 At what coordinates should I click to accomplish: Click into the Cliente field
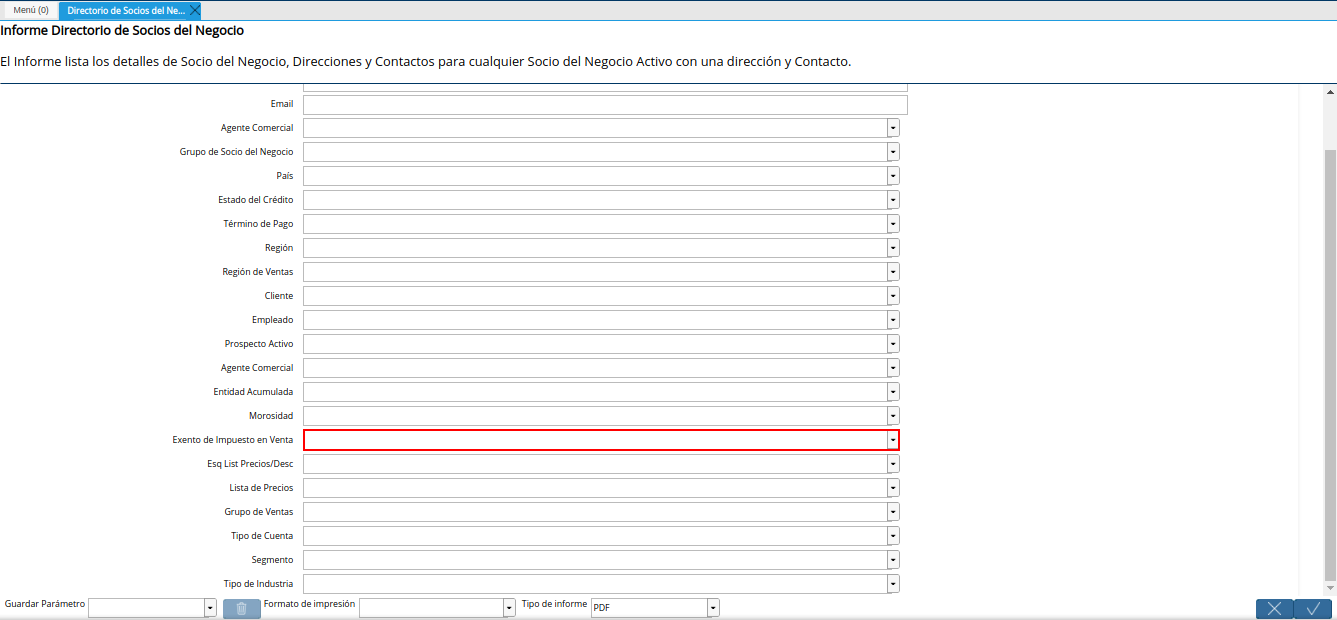point(595,296)
